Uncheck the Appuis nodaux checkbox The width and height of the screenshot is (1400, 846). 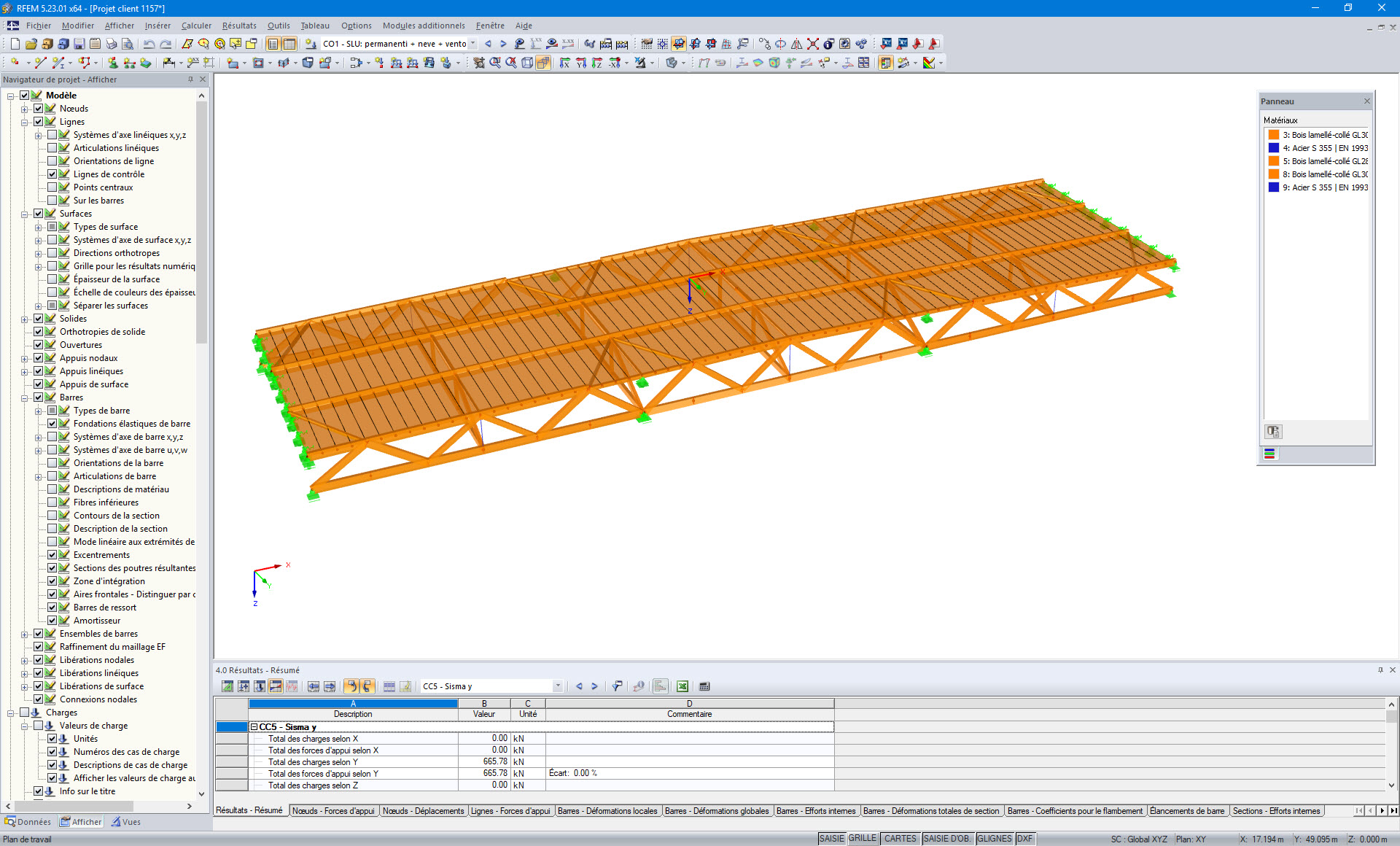pos(39,358)
